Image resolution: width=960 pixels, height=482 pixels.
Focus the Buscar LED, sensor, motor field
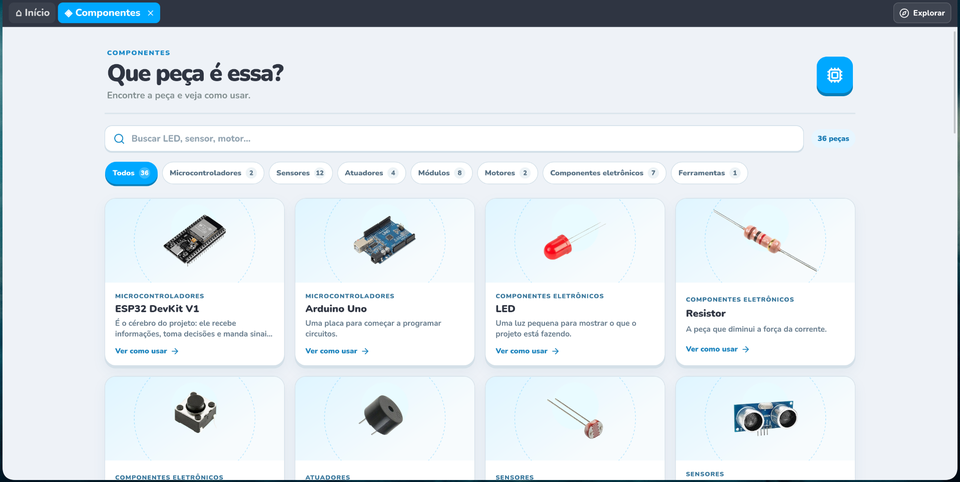(x=454, y=139)
